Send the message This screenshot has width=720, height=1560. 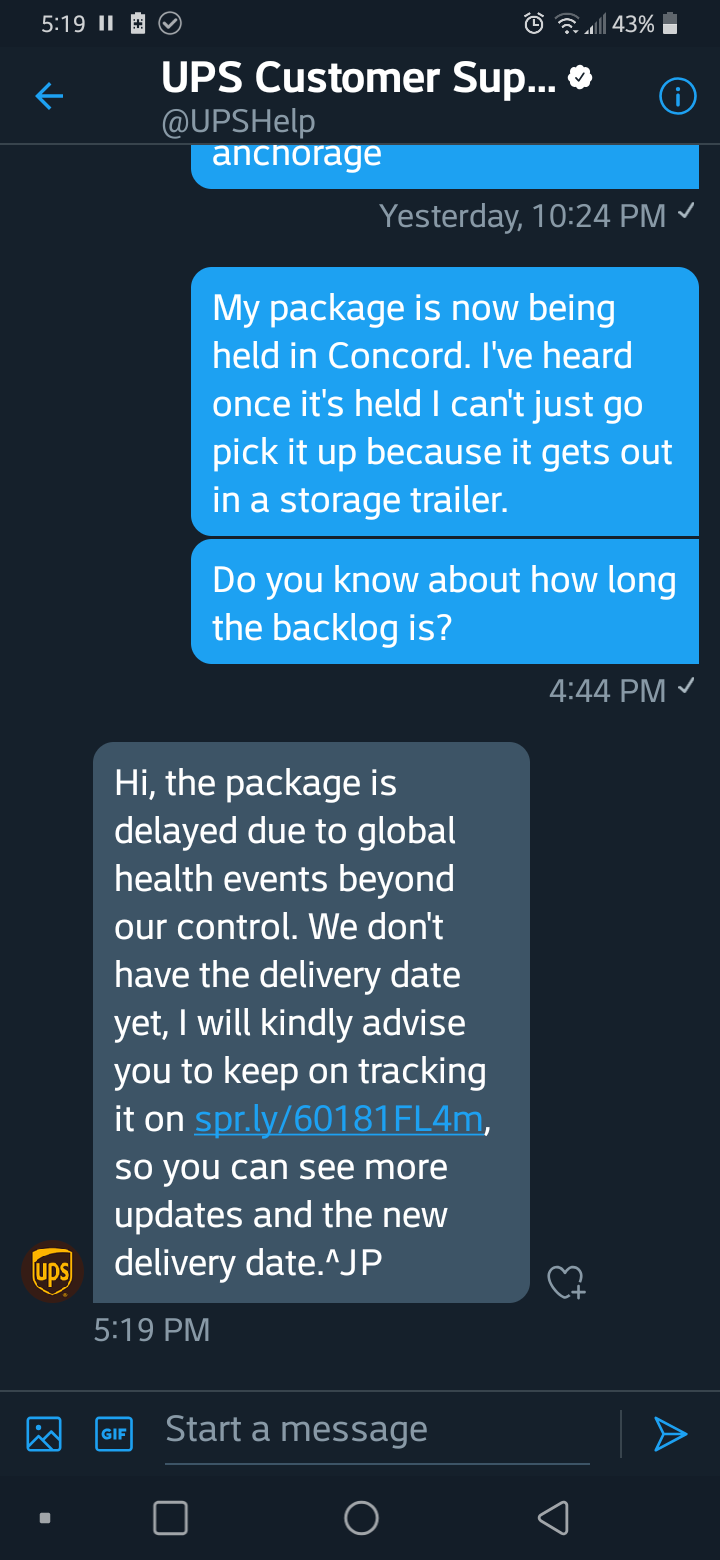pyautogui.click(x=670, y=1434)
